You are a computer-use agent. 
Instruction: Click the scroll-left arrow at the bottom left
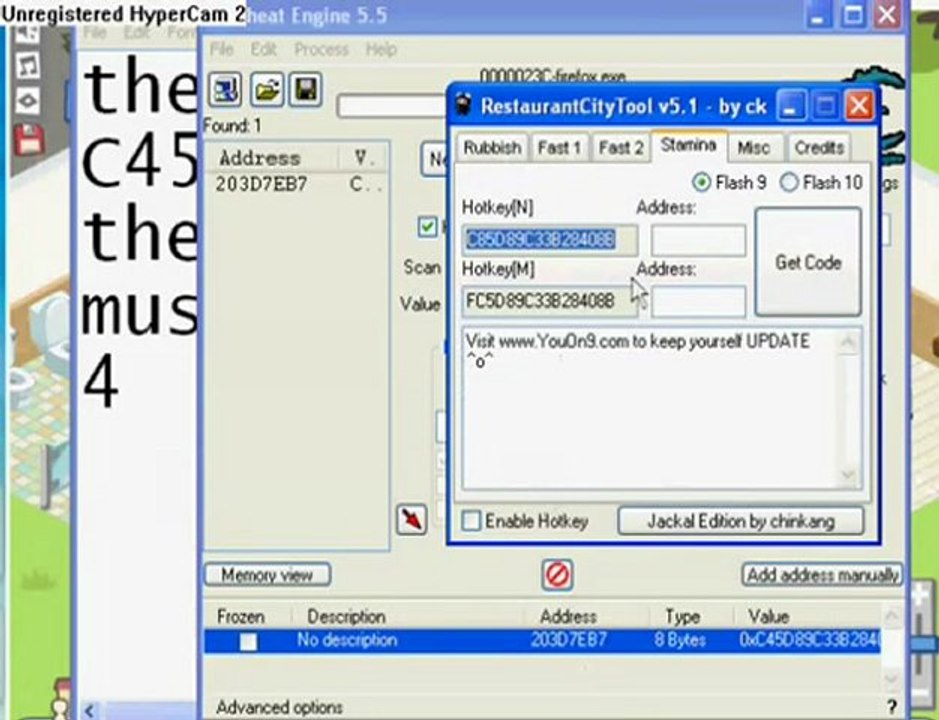[90, 710]
